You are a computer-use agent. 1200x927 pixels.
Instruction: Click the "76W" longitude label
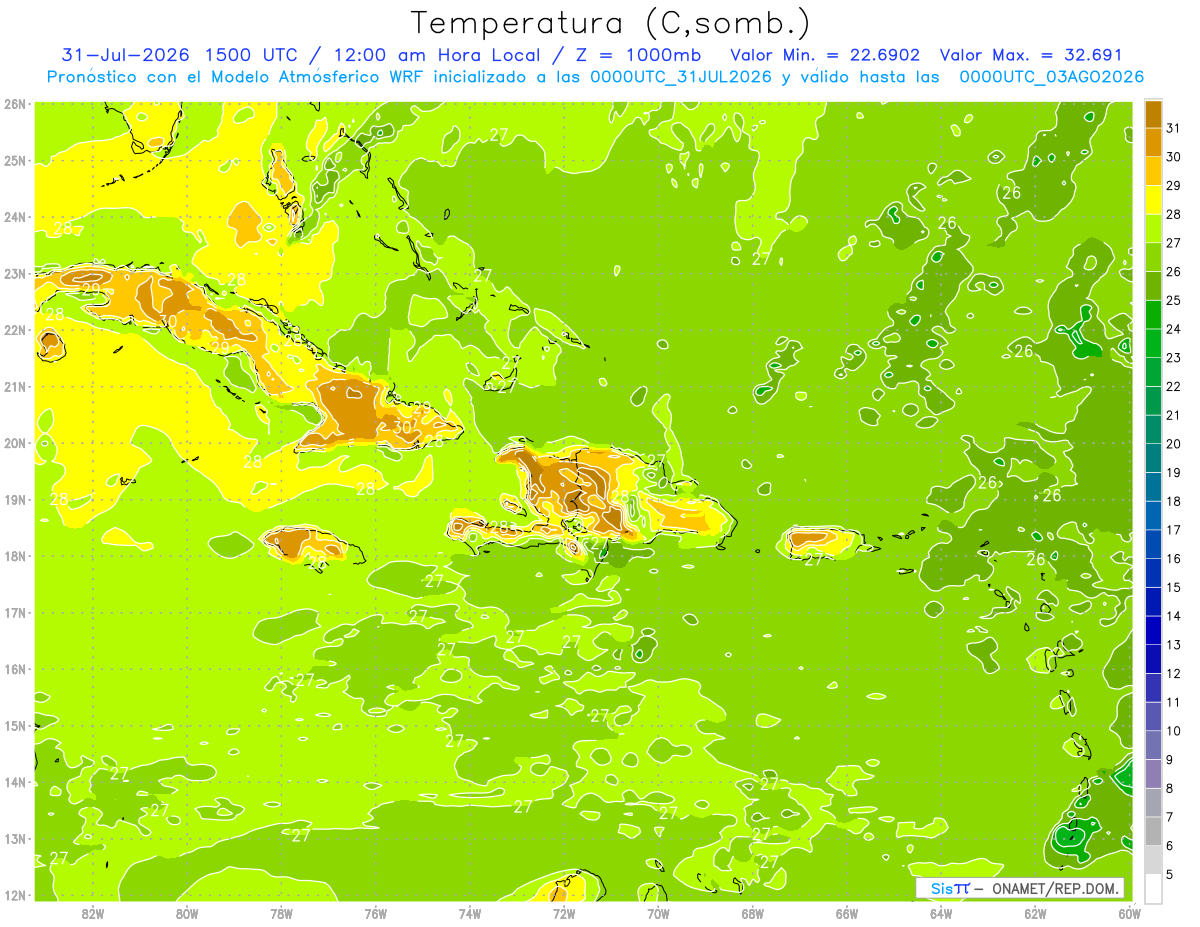point(375,913)
